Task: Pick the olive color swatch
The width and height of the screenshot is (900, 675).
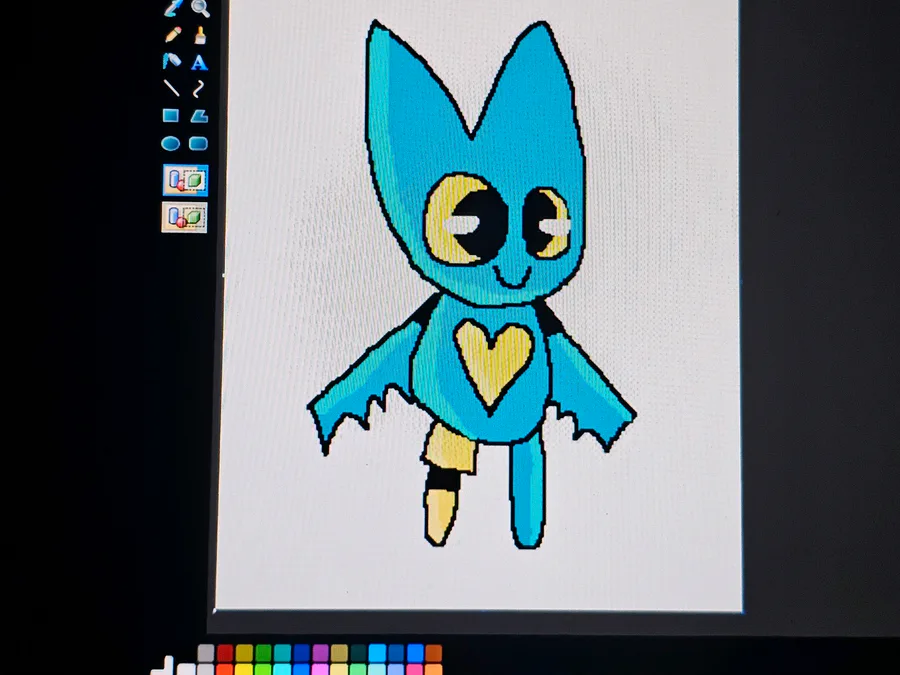Action: (244, 653)
